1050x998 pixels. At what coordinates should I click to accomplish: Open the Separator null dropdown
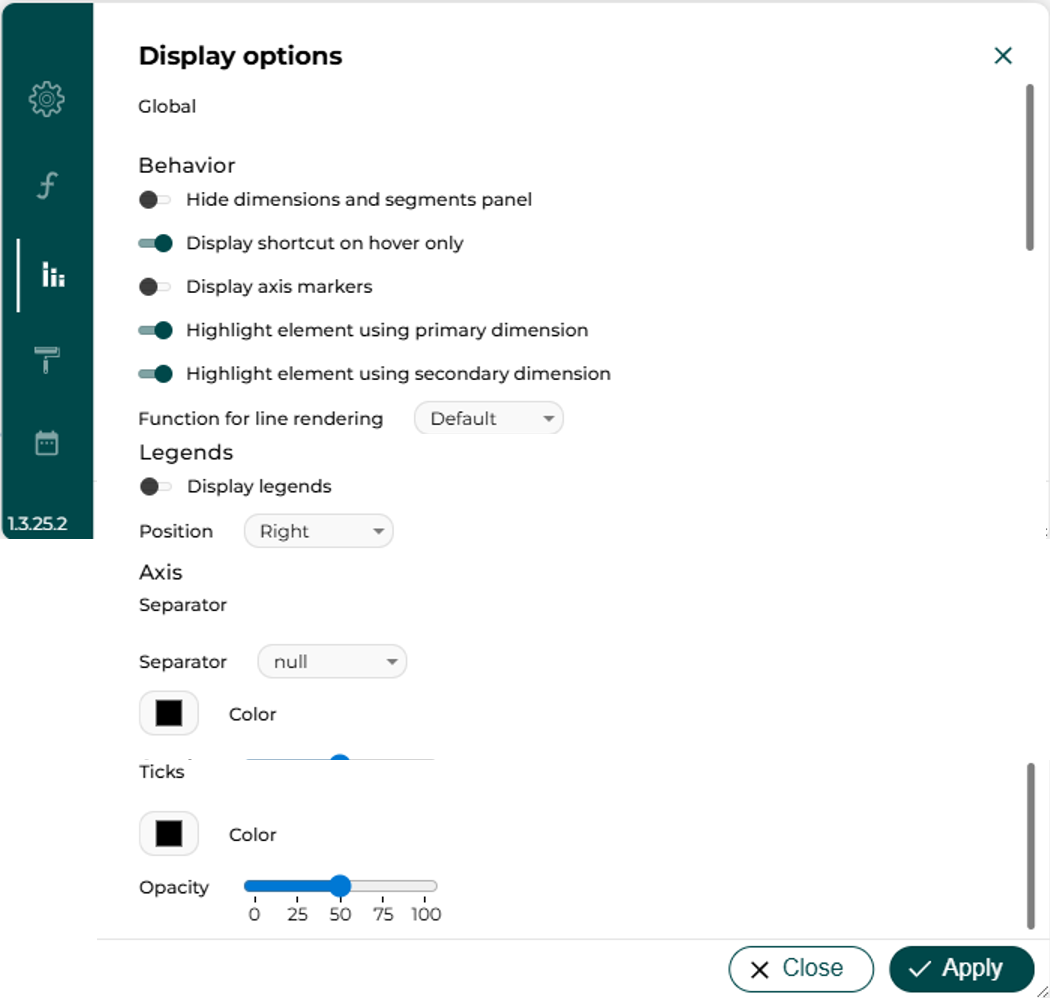tap(332, 662)
